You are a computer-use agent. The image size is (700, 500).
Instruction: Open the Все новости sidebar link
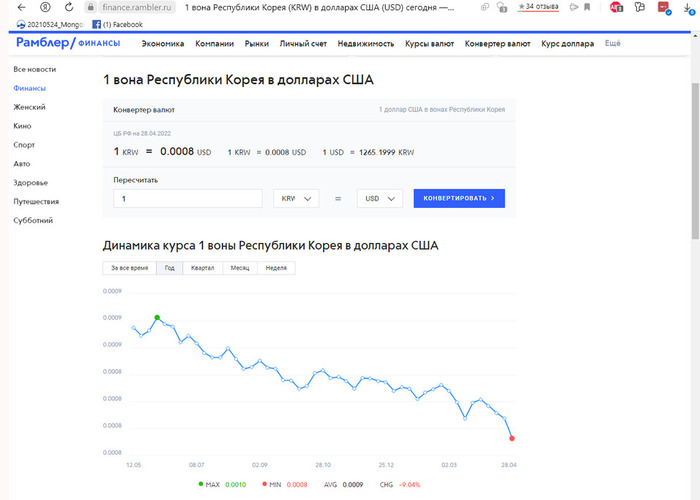(34, 70)
